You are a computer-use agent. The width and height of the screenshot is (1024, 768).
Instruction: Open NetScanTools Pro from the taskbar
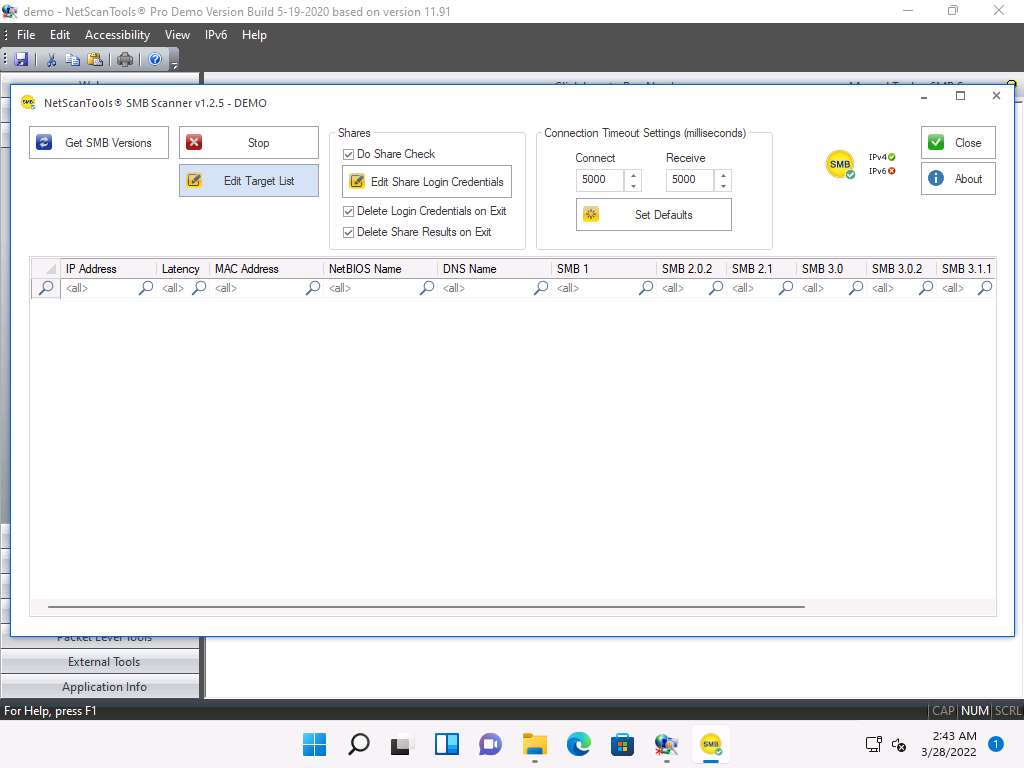[x=666, y=744]
